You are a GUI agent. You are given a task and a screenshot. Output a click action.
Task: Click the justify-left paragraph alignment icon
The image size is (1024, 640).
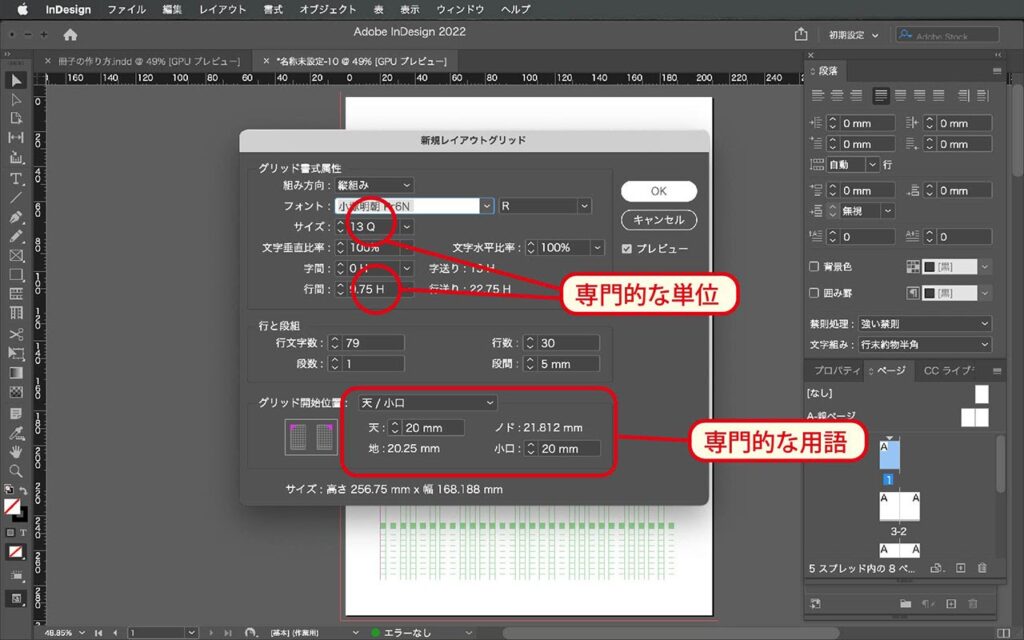tap(881, 96)
